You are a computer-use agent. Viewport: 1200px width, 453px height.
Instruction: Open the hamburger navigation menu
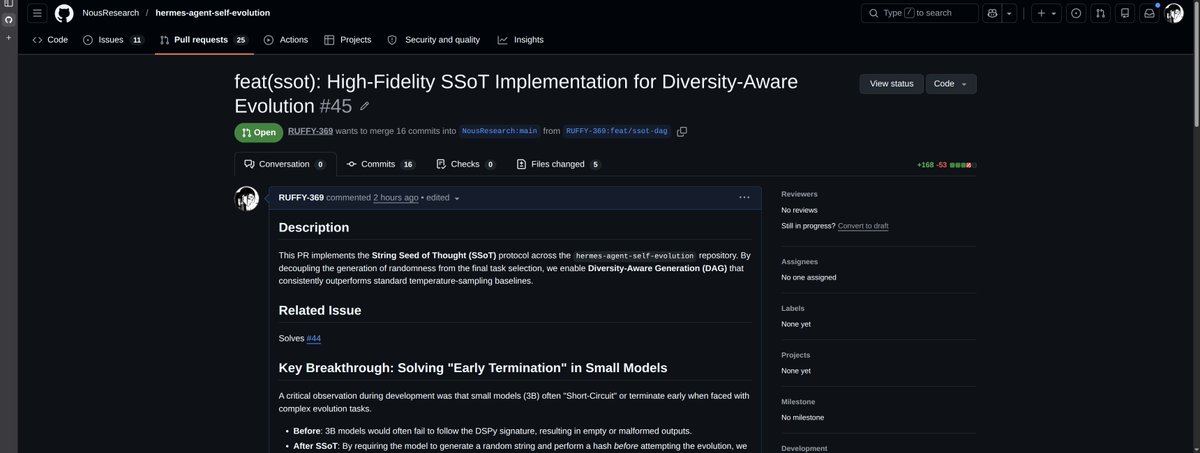click(x=37, y=13)
